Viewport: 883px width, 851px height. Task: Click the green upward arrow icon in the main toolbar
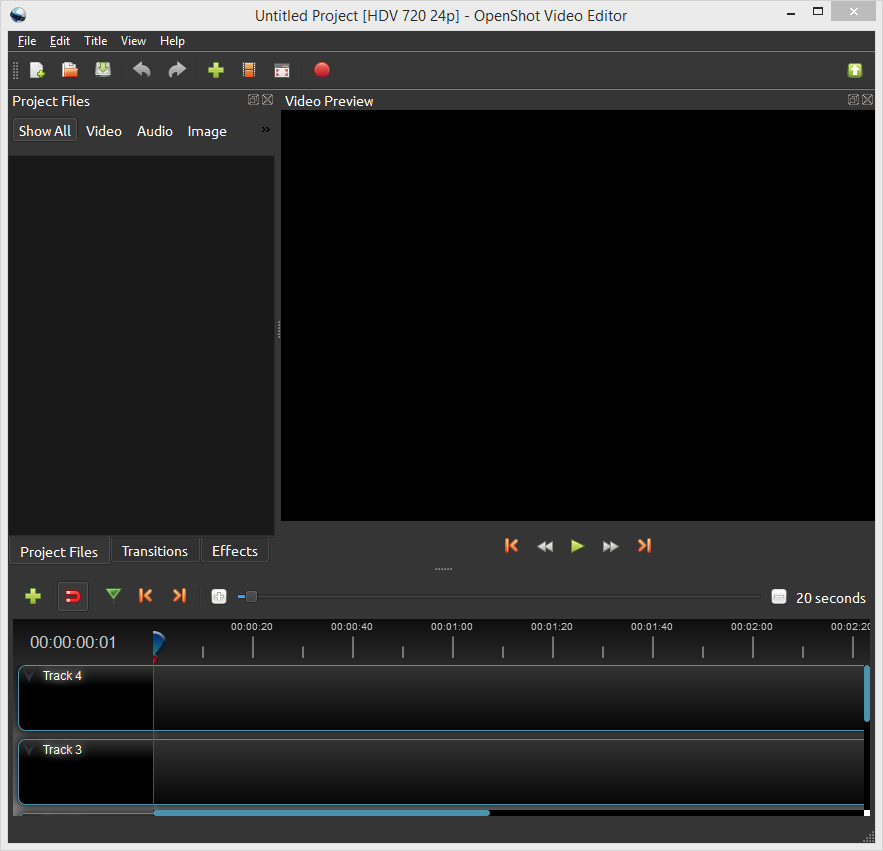(855, 70)
